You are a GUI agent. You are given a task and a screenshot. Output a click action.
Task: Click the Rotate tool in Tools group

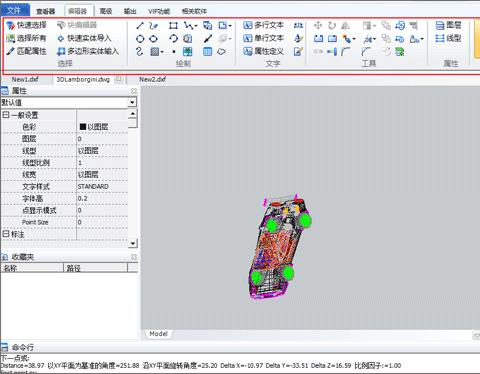point(332,26)
